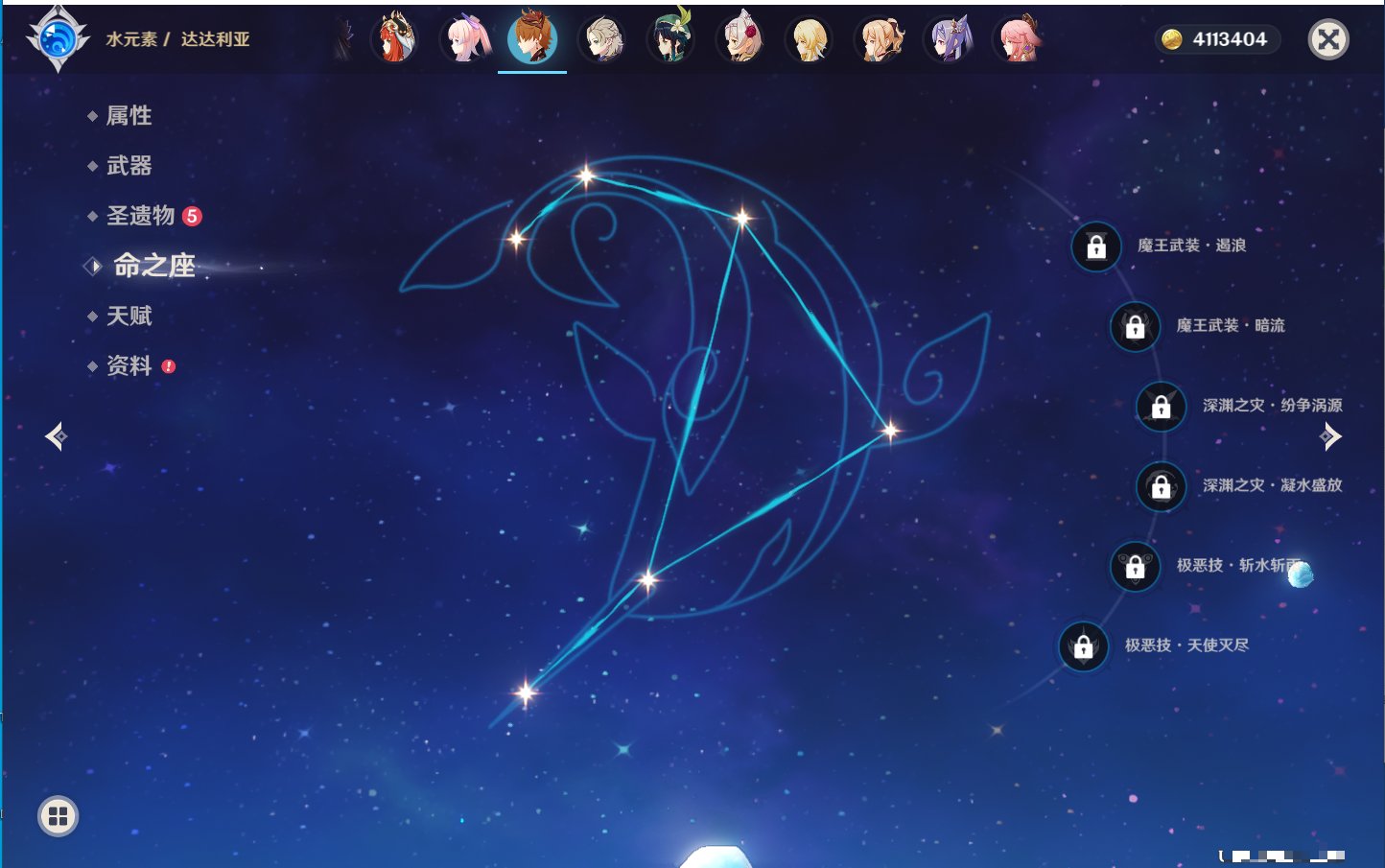This screenshot has height=868, width=1385.
Task: Select the partly hidden dark character avatar
Action: tap(343, 39)
